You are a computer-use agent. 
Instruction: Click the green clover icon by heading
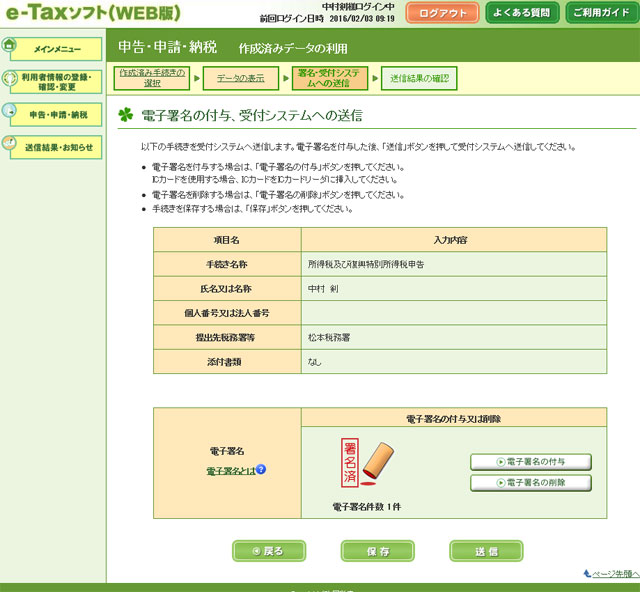(125, 115)
